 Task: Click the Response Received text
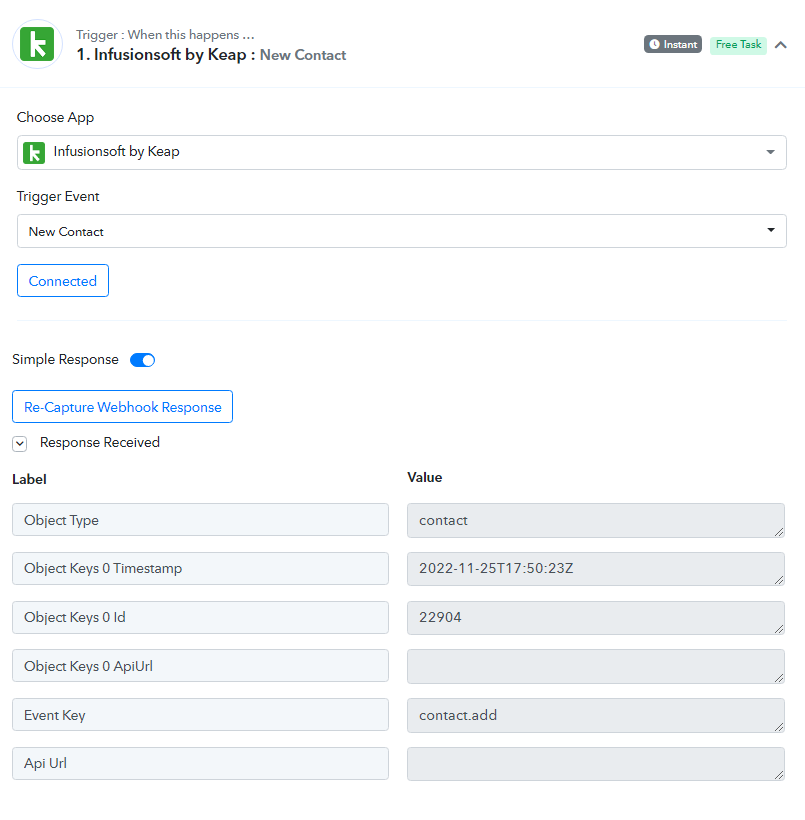click(x=100, y=442)
